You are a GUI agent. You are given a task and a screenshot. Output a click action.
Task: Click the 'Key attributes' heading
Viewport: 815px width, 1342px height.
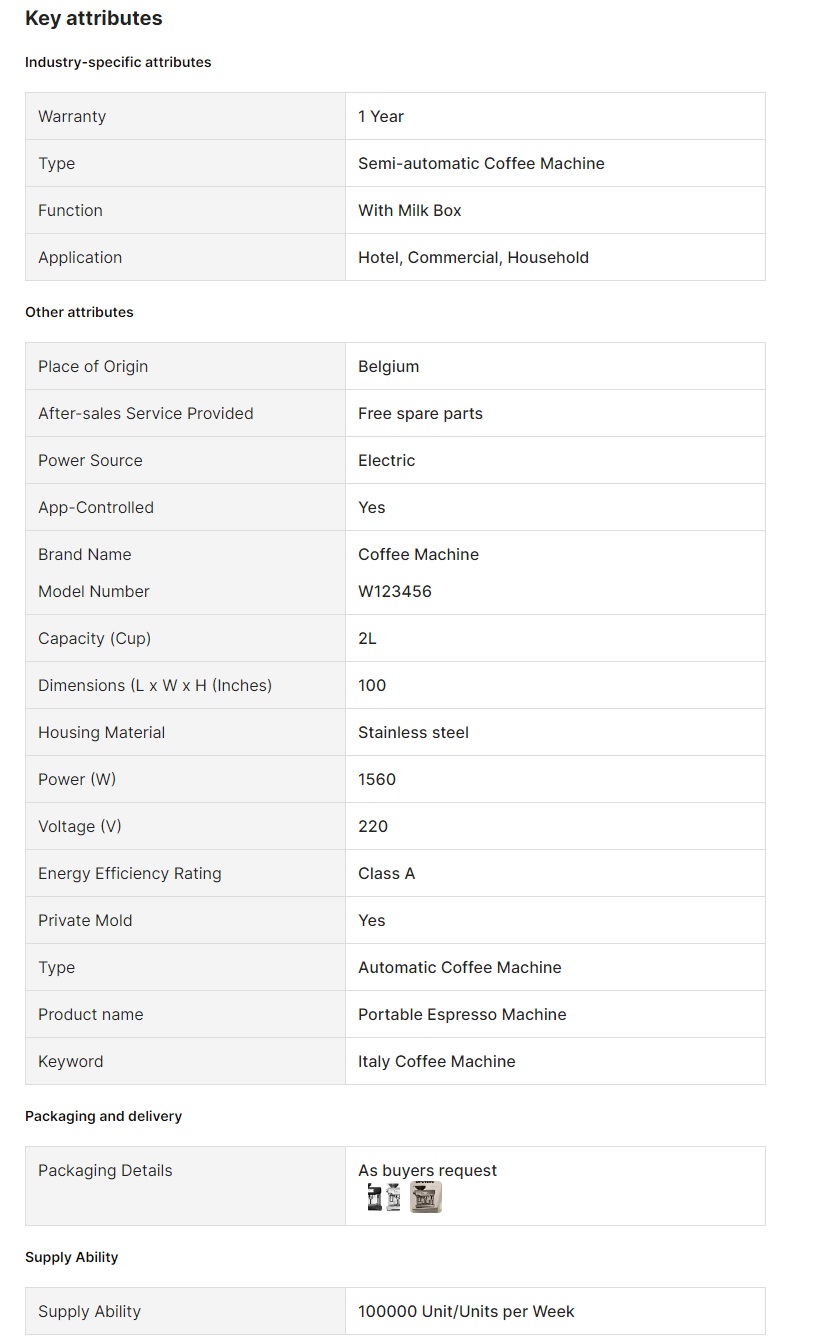(x=94, y=18)
